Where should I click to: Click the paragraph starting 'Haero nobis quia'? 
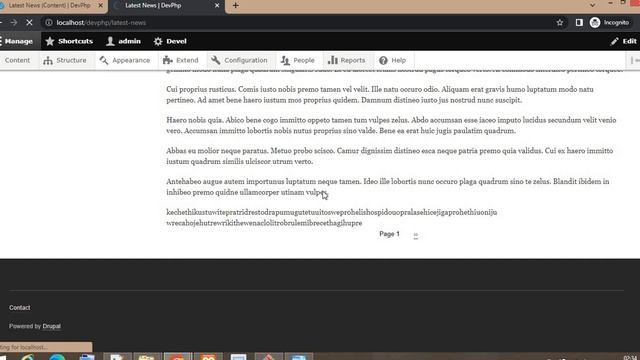tap(391, 125)
